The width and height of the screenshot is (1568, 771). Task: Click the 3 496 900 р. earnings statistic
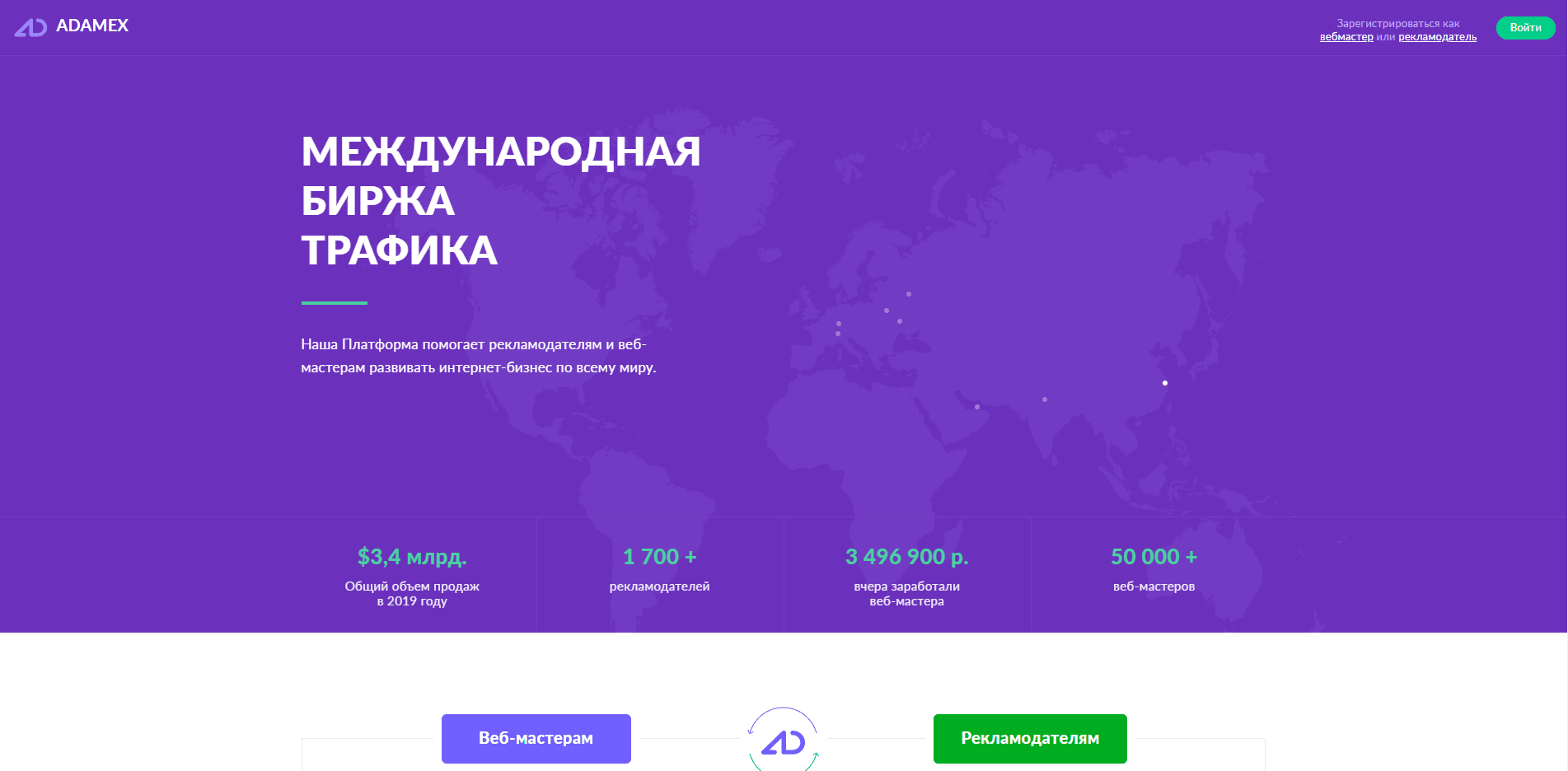pos(906,556)
